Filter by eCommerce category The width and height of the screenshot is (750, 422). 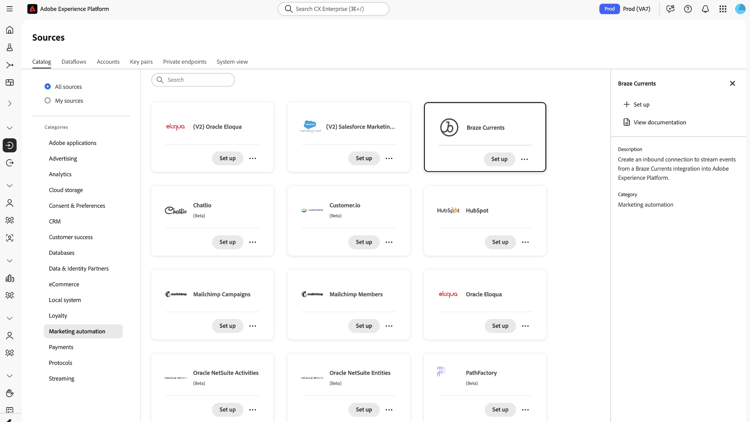click(64, 284)
